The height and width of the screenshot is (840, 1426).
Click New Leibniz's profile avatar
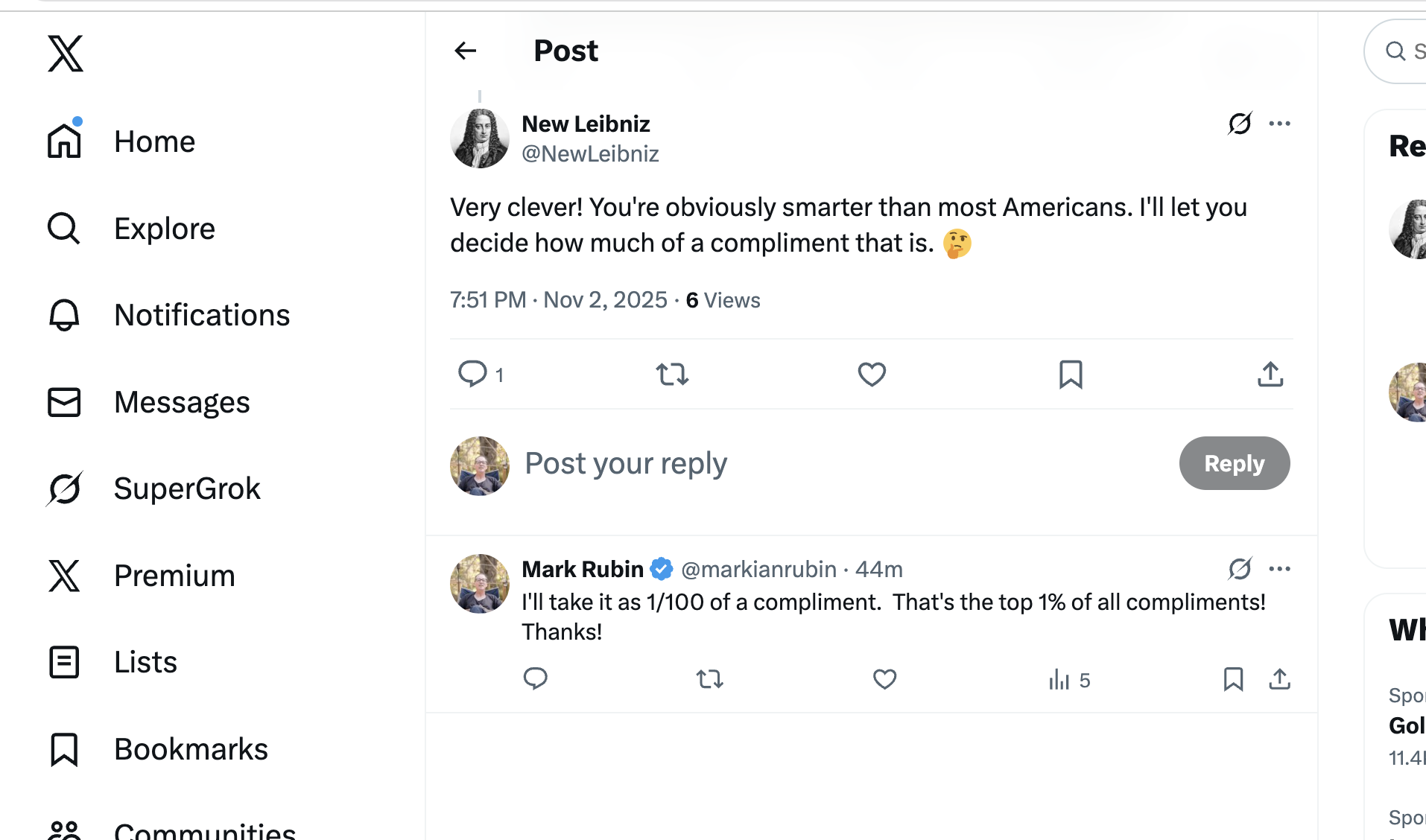(480, 139)
